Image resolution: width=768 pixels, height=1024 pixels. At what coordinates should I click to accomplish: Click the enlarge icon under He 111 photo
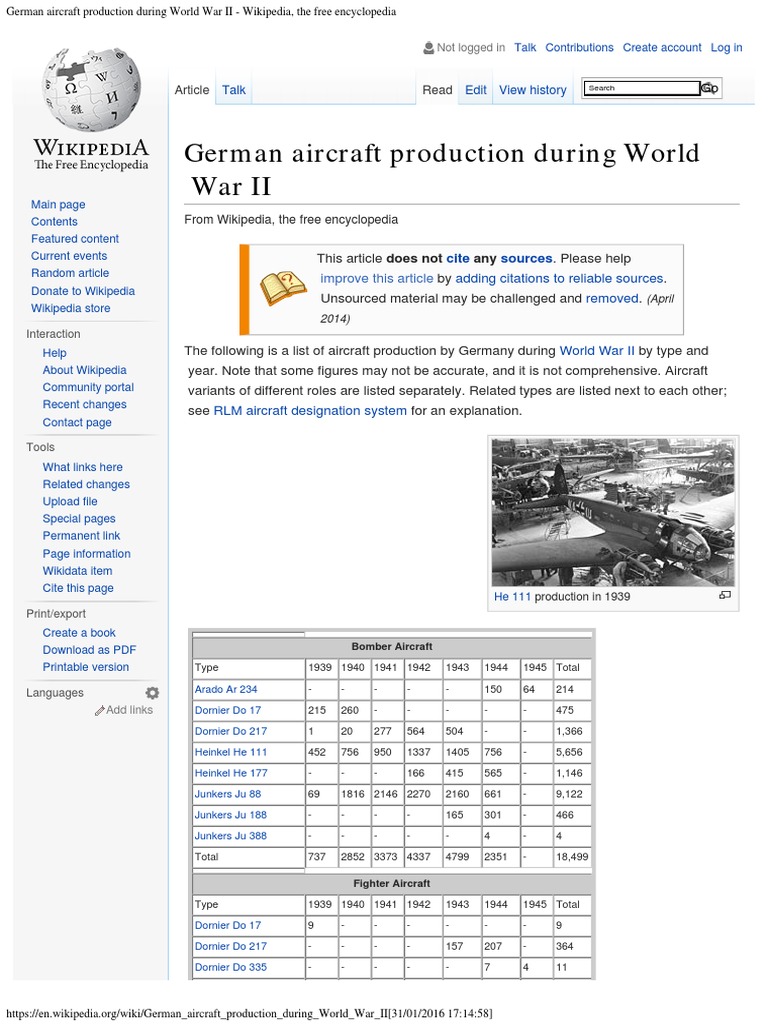point(725,596)
